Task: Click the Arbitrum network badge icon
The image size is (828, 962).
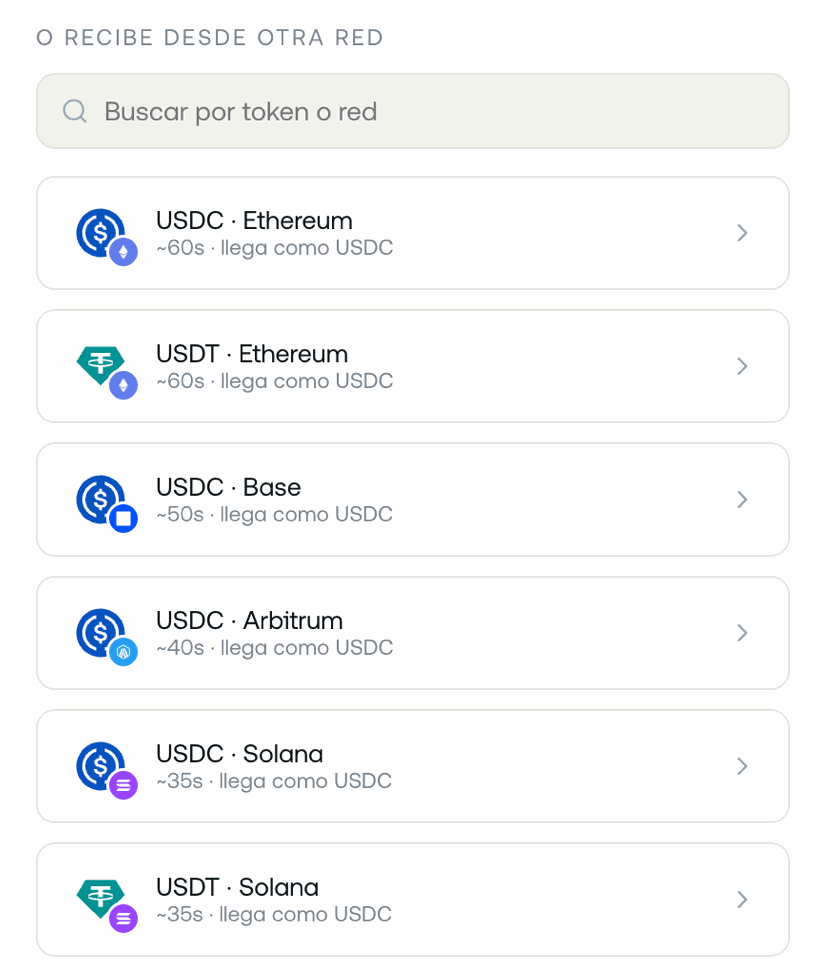Action: tap(123, 652)
